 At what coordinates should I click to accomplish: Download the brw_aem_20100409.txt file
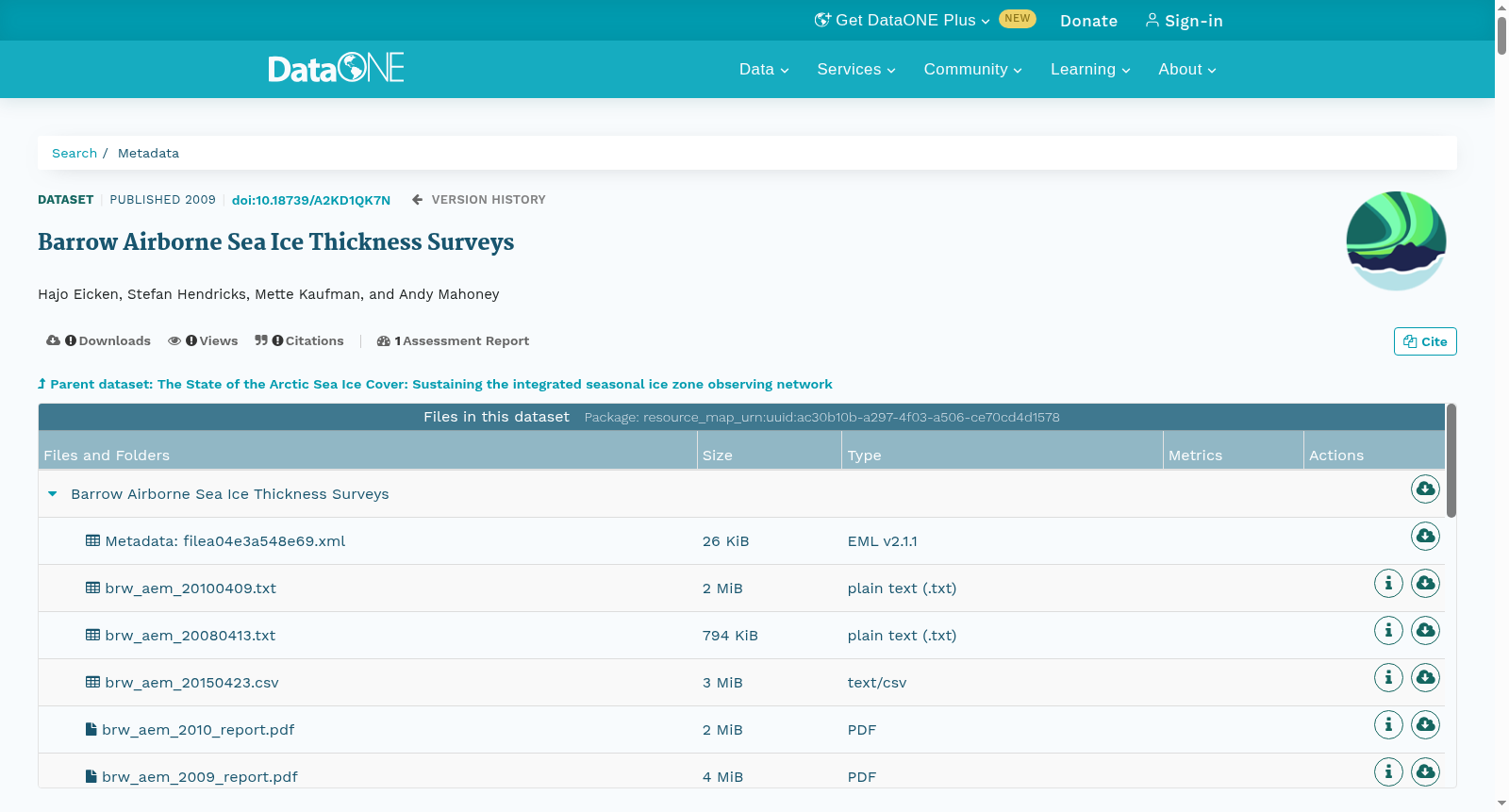tap(1425, 584)
